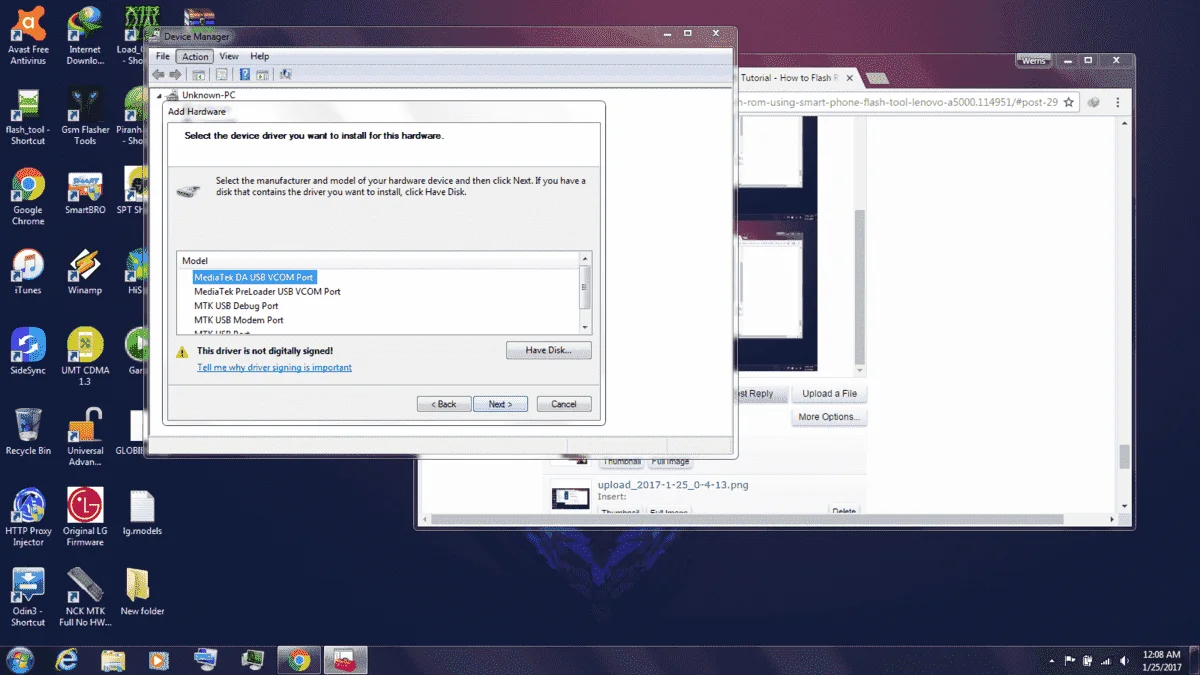1200x675 pixels.
Task: Click the taskbar clock showing 12:08 AM
Action: point(1164,660)
